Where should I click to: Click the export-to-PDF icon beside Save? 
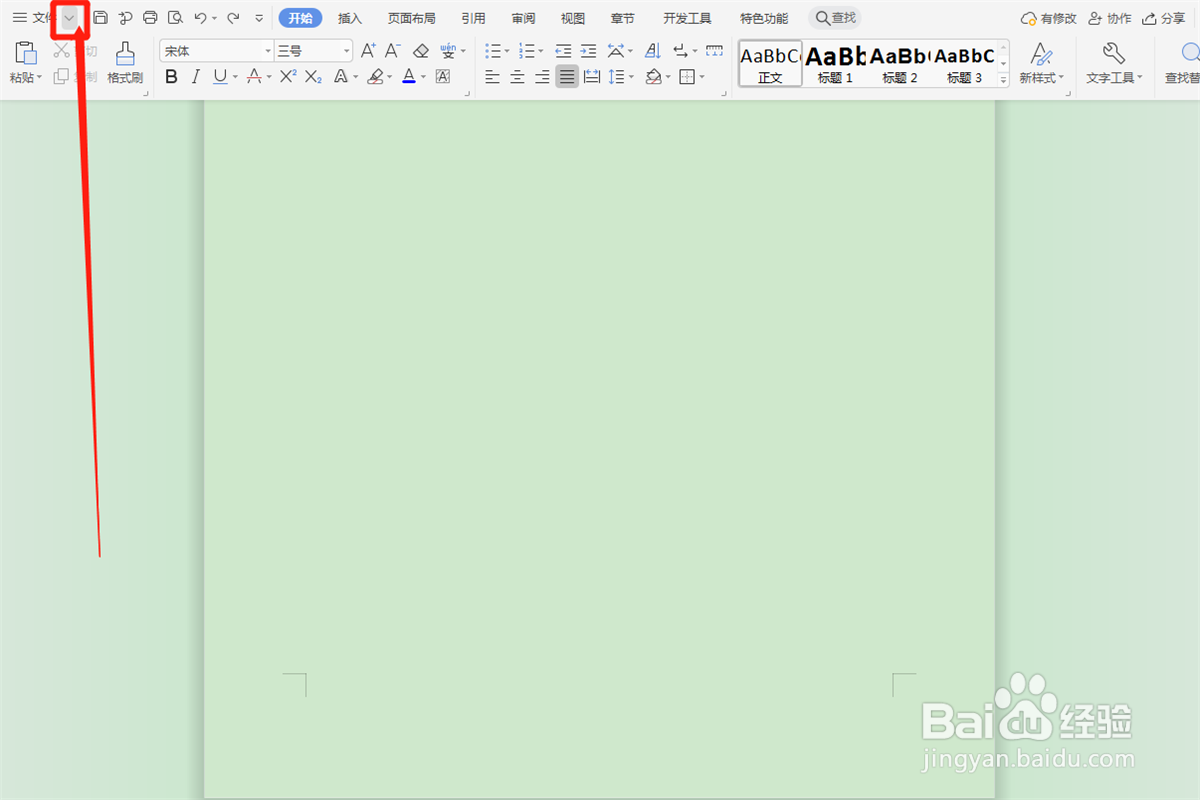[125, 18]
